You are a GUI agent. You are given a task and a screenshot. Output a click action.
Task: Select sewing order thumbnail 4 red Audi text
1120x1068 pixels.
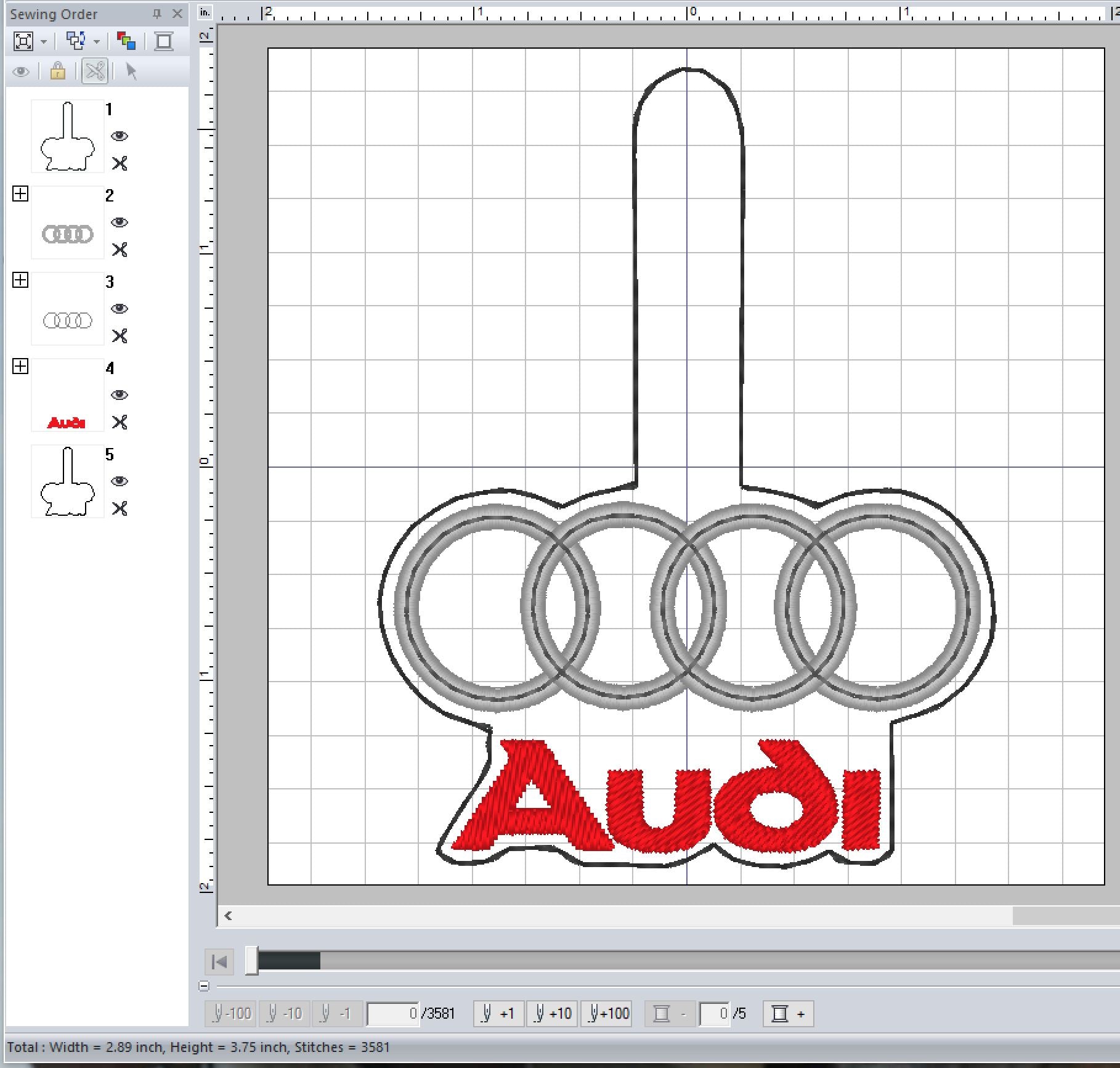[68, 395]
